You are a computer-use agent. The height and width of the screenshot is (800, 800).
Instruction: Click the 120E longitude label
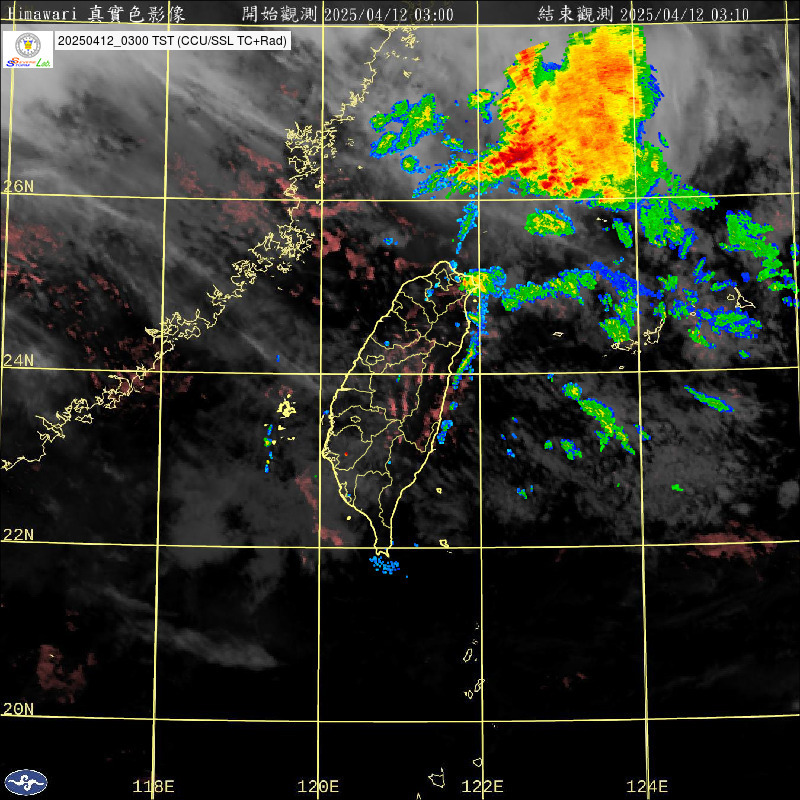(x=319, y=786)
